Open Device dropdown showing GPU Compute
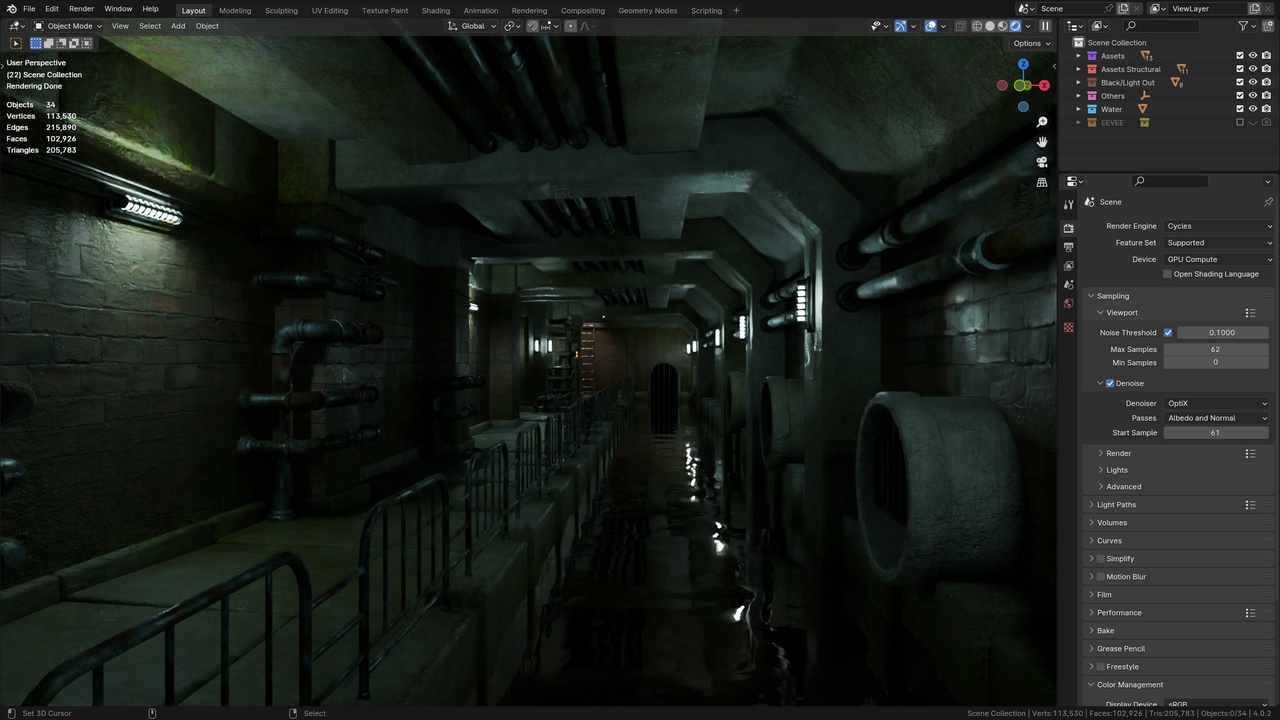 pos(1219,260)
